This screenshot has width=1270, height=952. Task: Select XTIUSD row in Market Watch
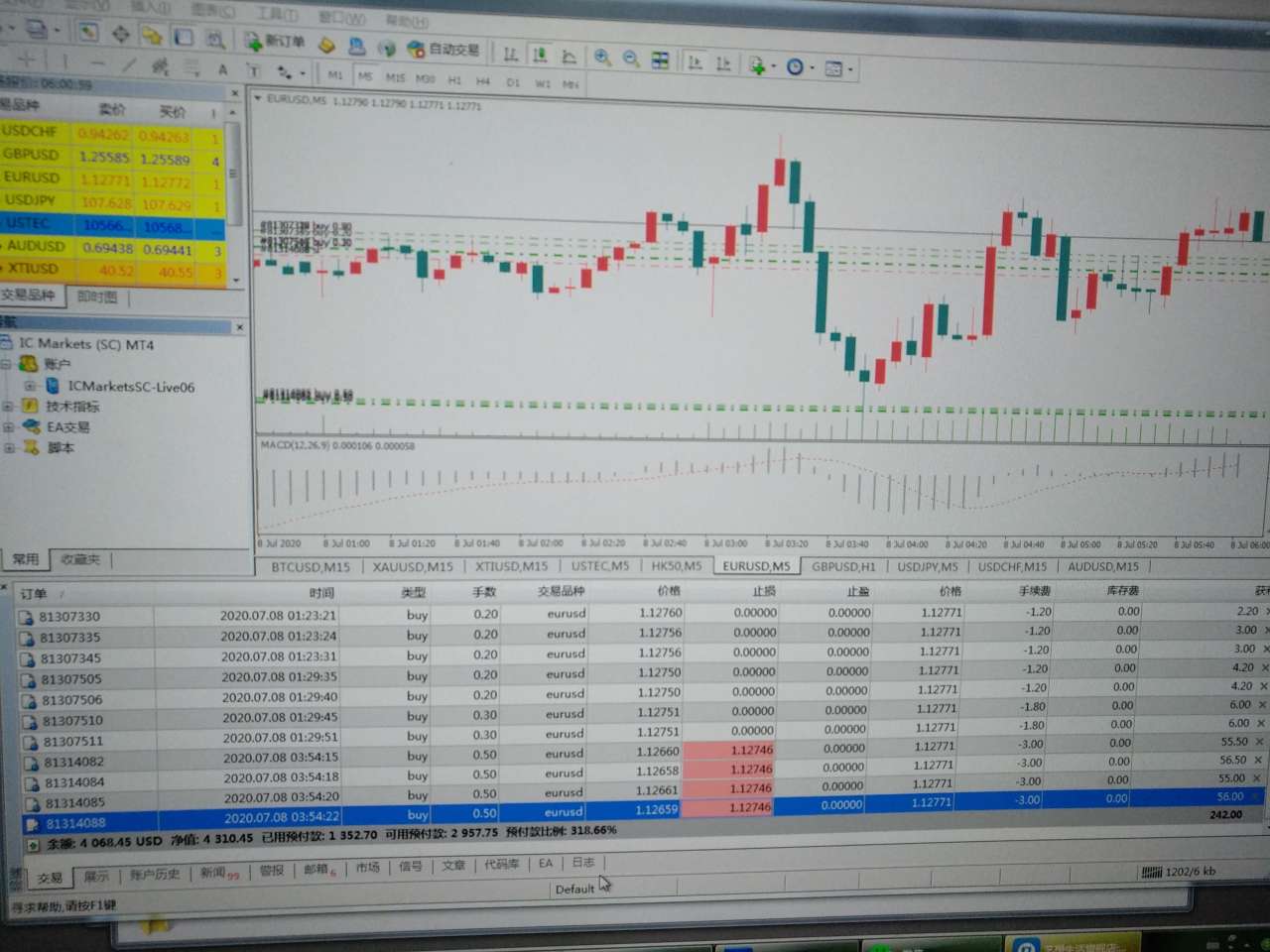click(112, 269)
